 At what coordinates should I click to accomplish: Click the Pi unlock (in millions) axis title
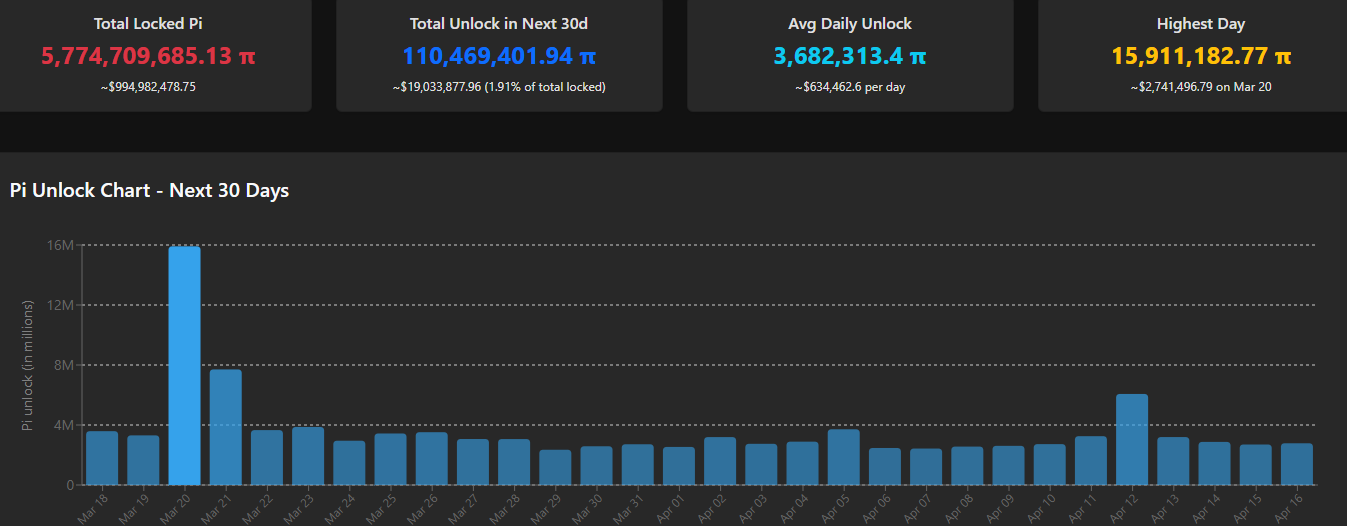28,365
